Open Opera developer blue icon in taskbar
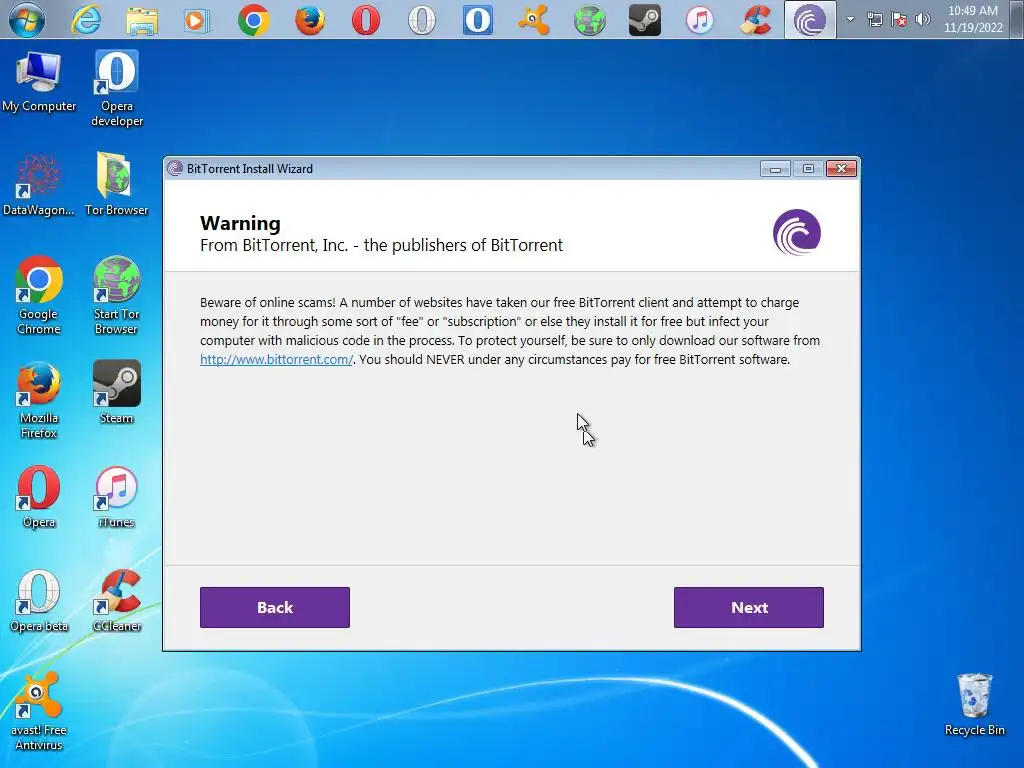Screen dimensions: 1024x768 (477, 20)
